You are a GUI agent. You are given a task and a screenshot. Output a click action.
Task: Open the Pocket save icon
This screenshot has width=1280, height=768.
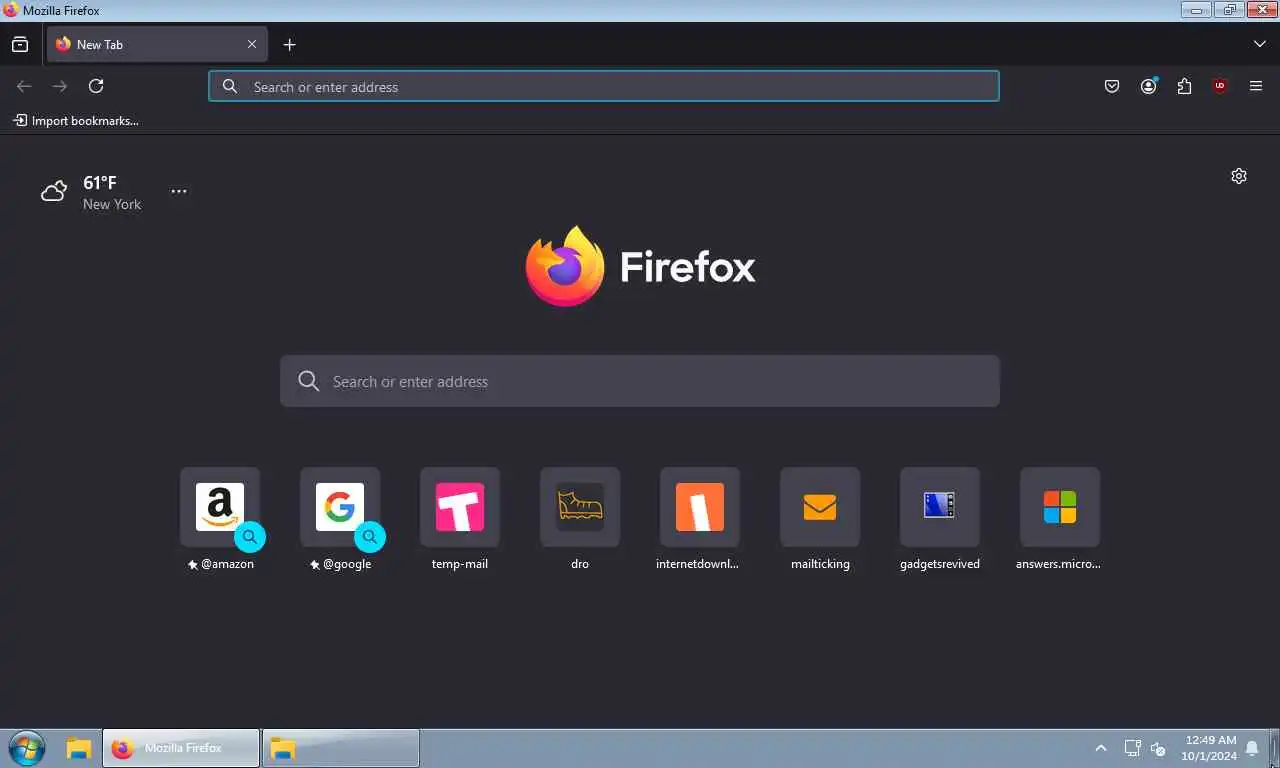click(x=1112, y=86)
